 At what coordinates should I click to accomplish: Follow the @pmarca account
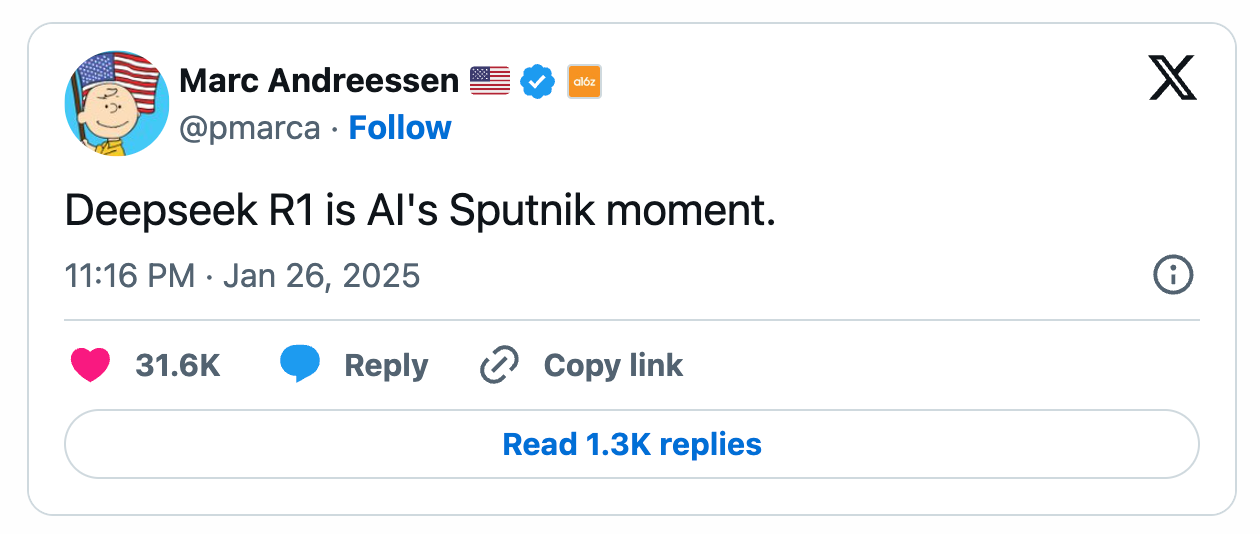tap(400, 128)
